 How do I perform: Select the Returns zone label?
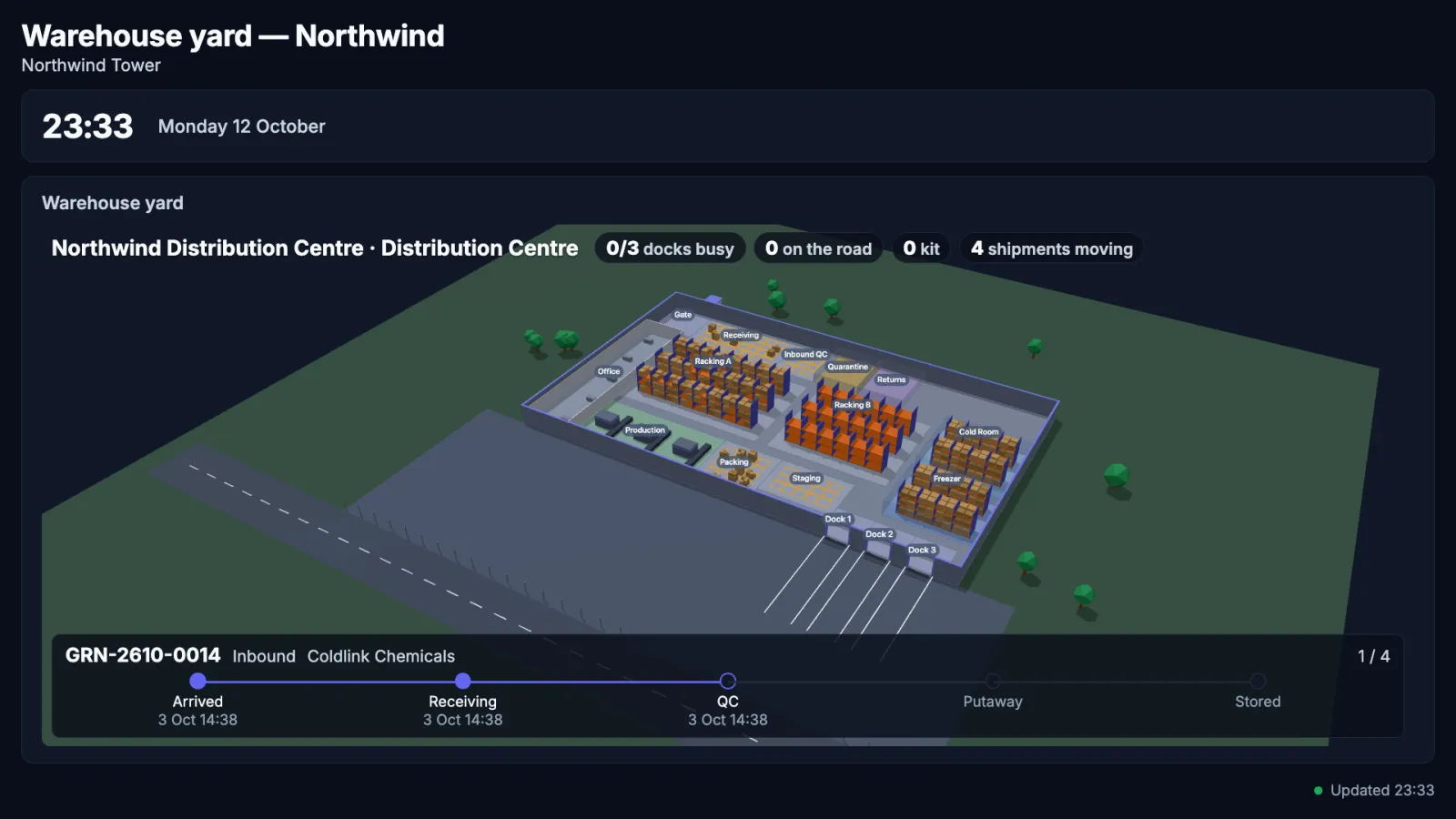(x=891, y=379)
